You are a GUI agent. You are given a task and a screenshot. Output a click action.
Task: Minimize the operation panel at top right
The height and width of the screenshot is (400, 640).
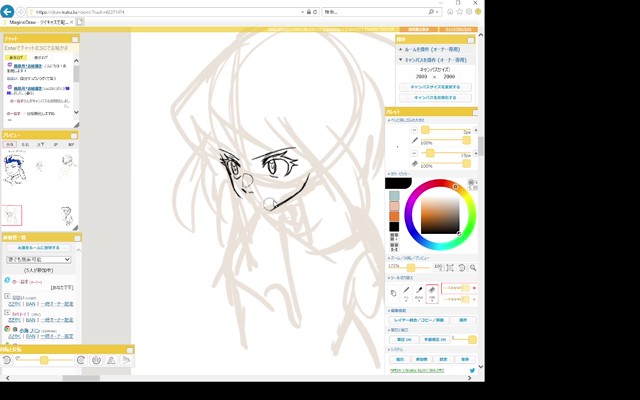click(x=471, y=40)
